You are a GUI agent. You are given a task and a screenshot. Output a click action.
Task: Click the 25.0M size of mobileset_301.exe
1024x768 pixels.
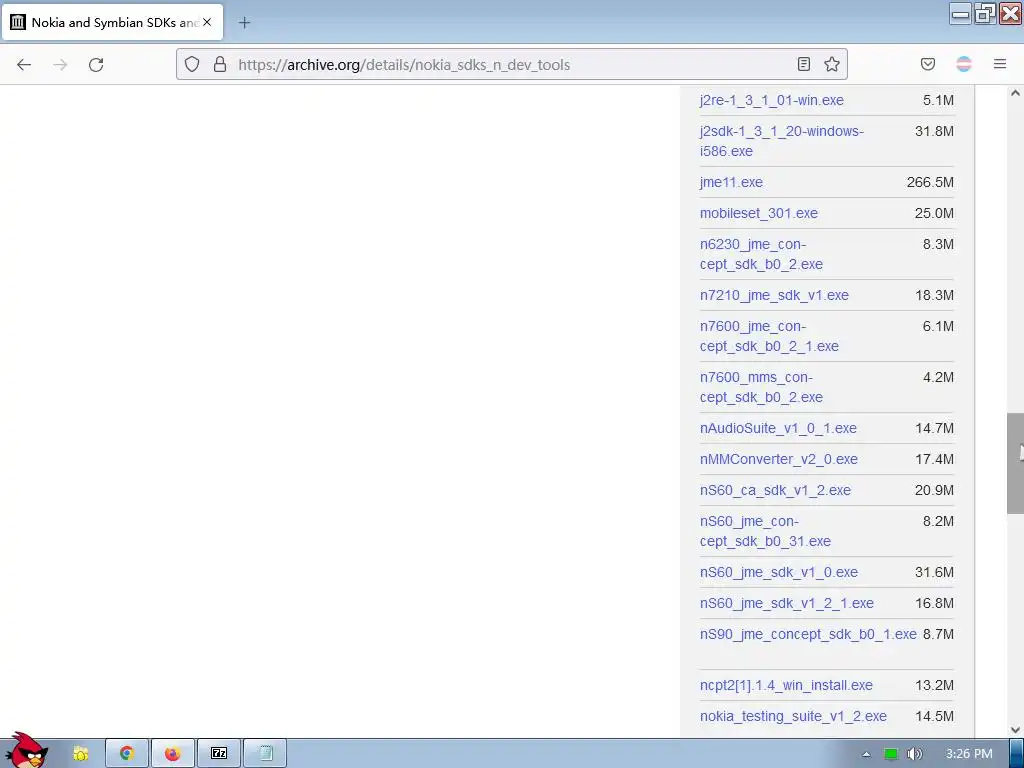click(934, 213)
